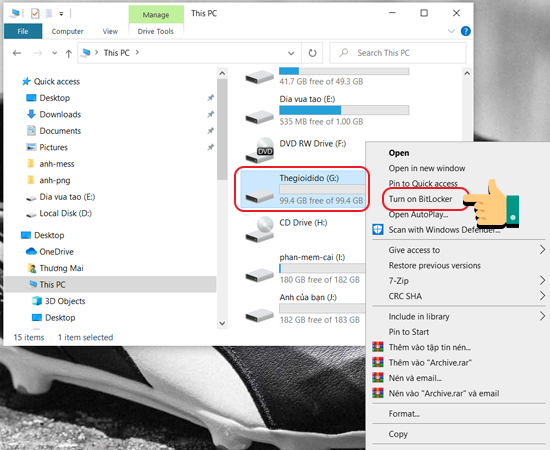Click the usage bar of Dia vua tao (E:)
The image size is (550, 450).
click(x=344, y=110)
